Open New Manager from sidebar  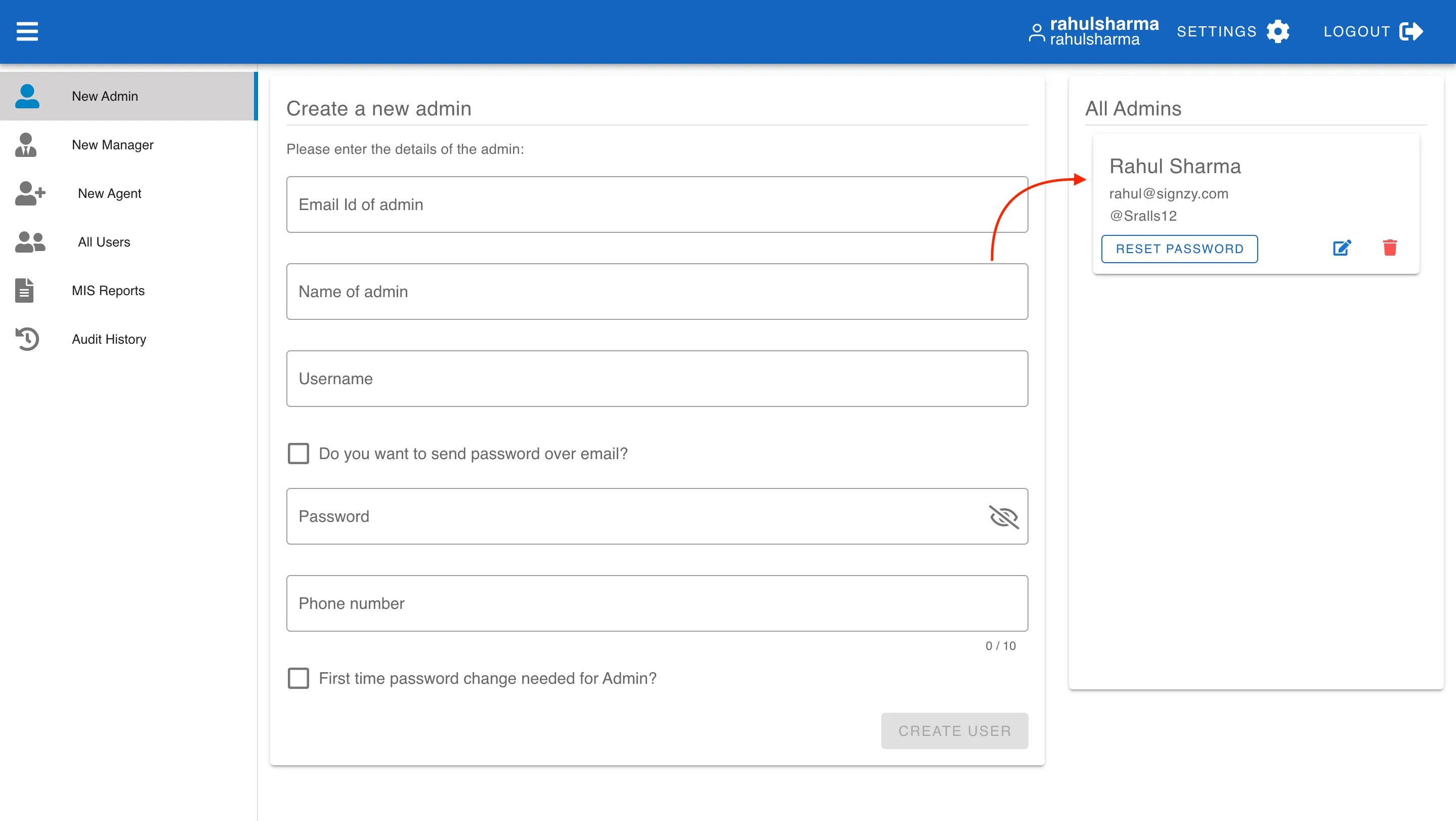point(129,145)
